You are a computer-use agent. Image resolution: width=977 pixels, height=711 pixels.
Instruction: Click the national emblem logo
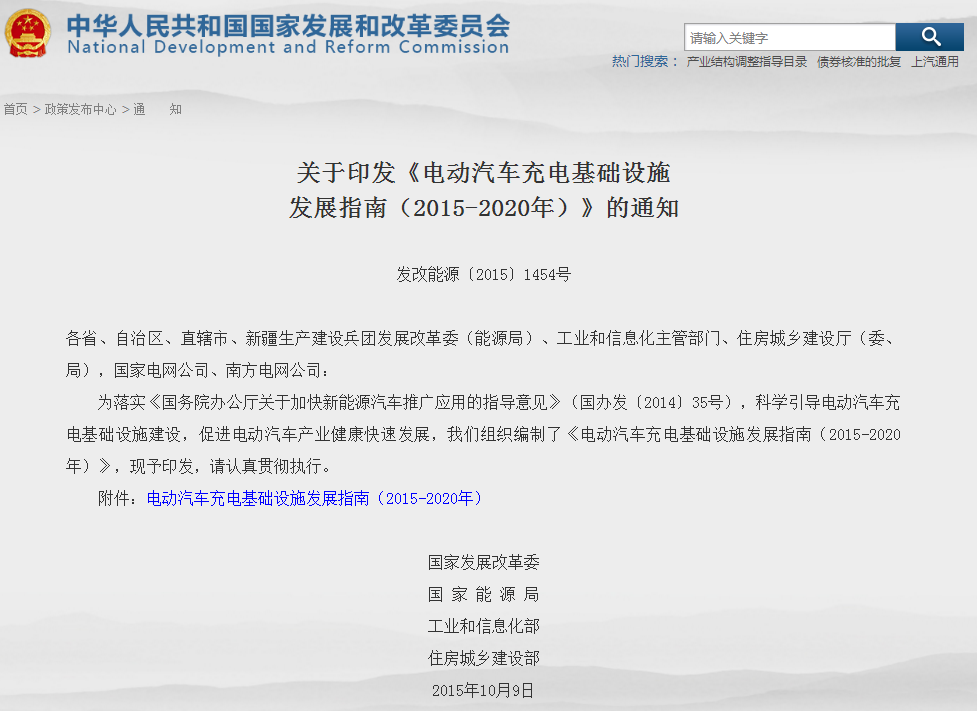[27, 33]
